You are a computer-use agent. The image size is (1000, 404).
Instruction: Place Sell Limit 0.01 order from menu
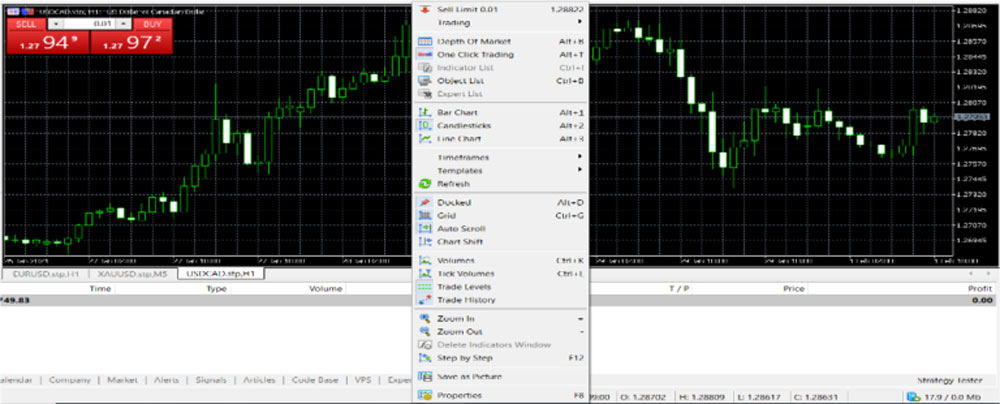(501, 10)
